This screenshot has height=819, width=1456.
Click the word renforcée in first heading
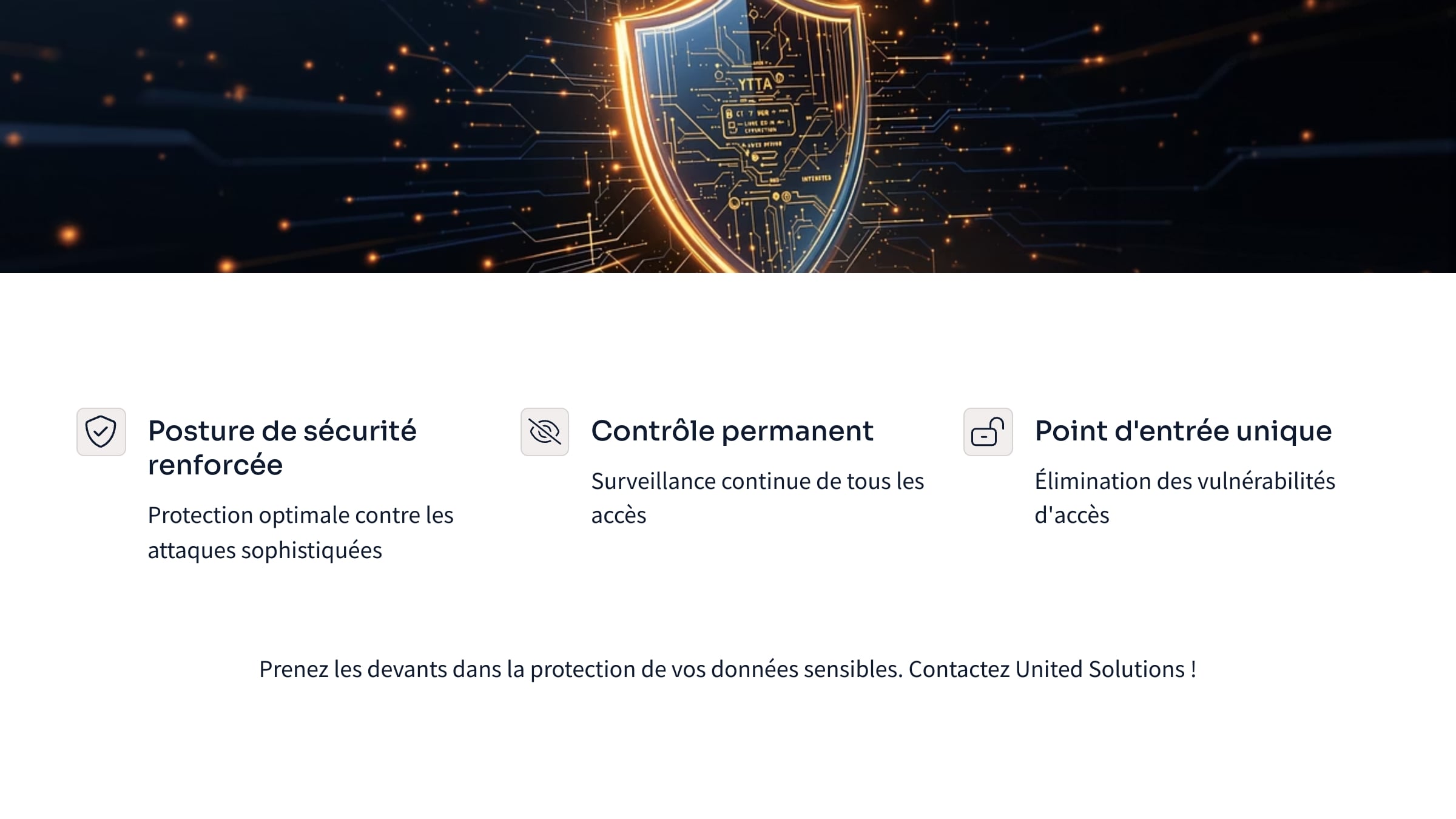point(215,465)
